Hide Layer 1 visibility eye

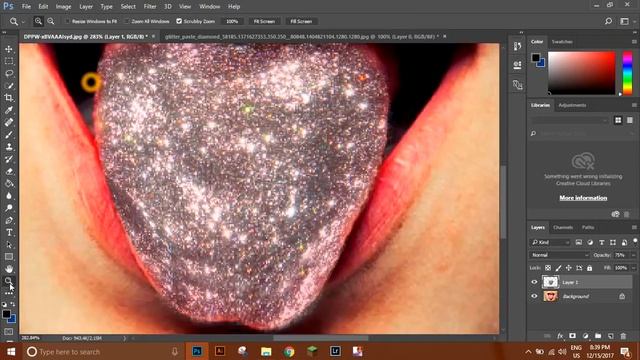click(534, 282)
